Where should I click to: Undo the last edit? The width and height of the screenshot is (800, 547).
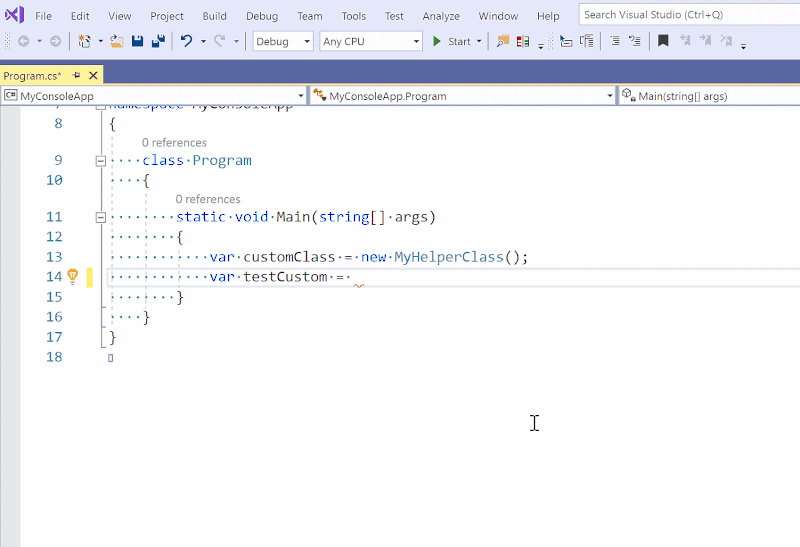click(x=187, y=41)
